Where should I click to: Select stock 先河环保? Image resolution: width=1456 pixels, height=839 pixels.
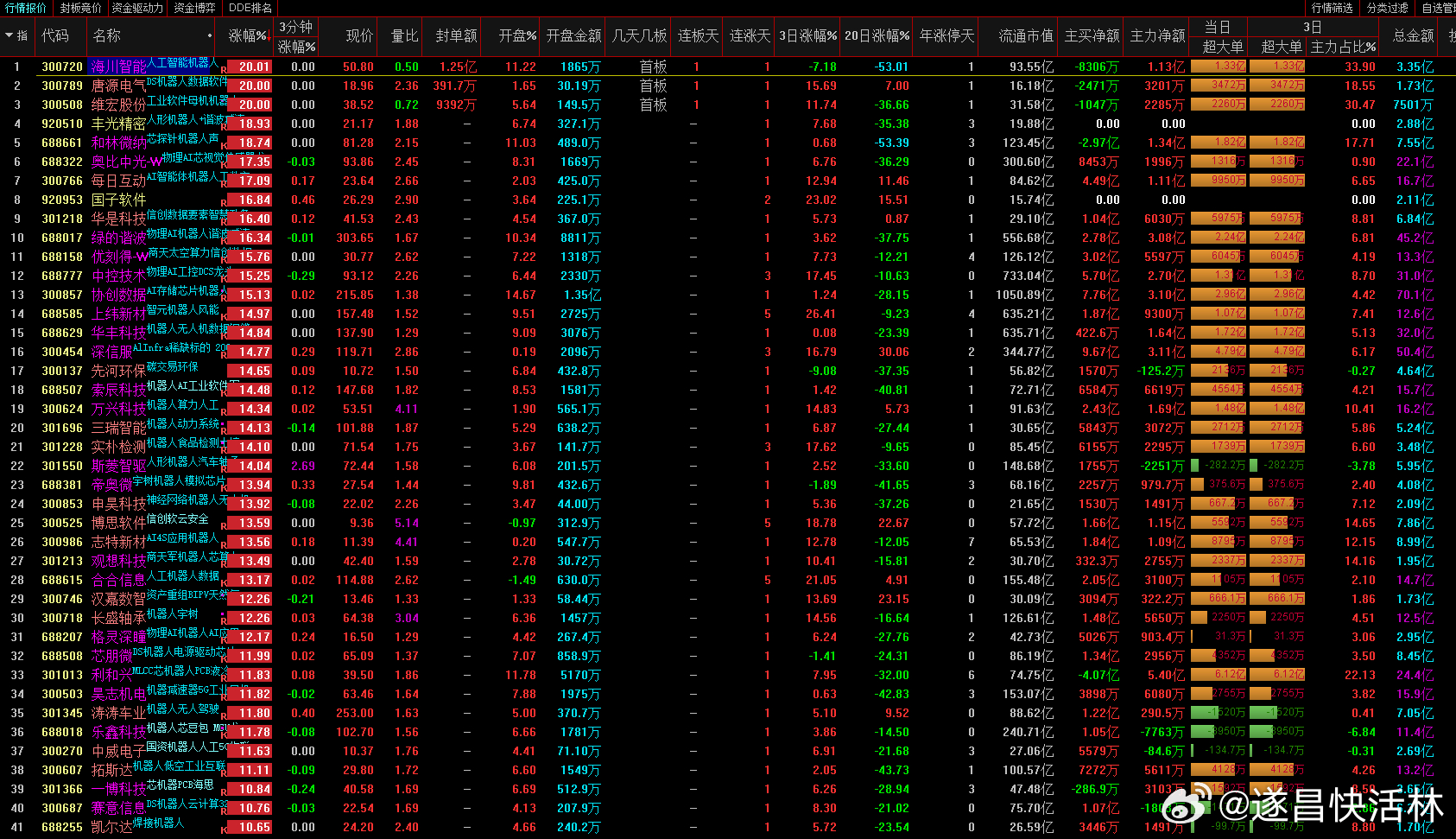(x=119, y=371)
